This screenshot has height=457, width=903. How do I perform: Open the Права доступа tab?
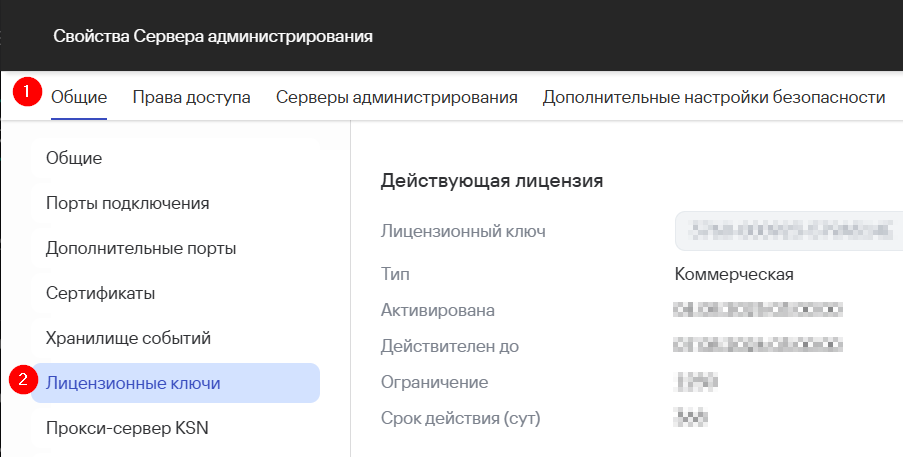click(x=191, y=97)
